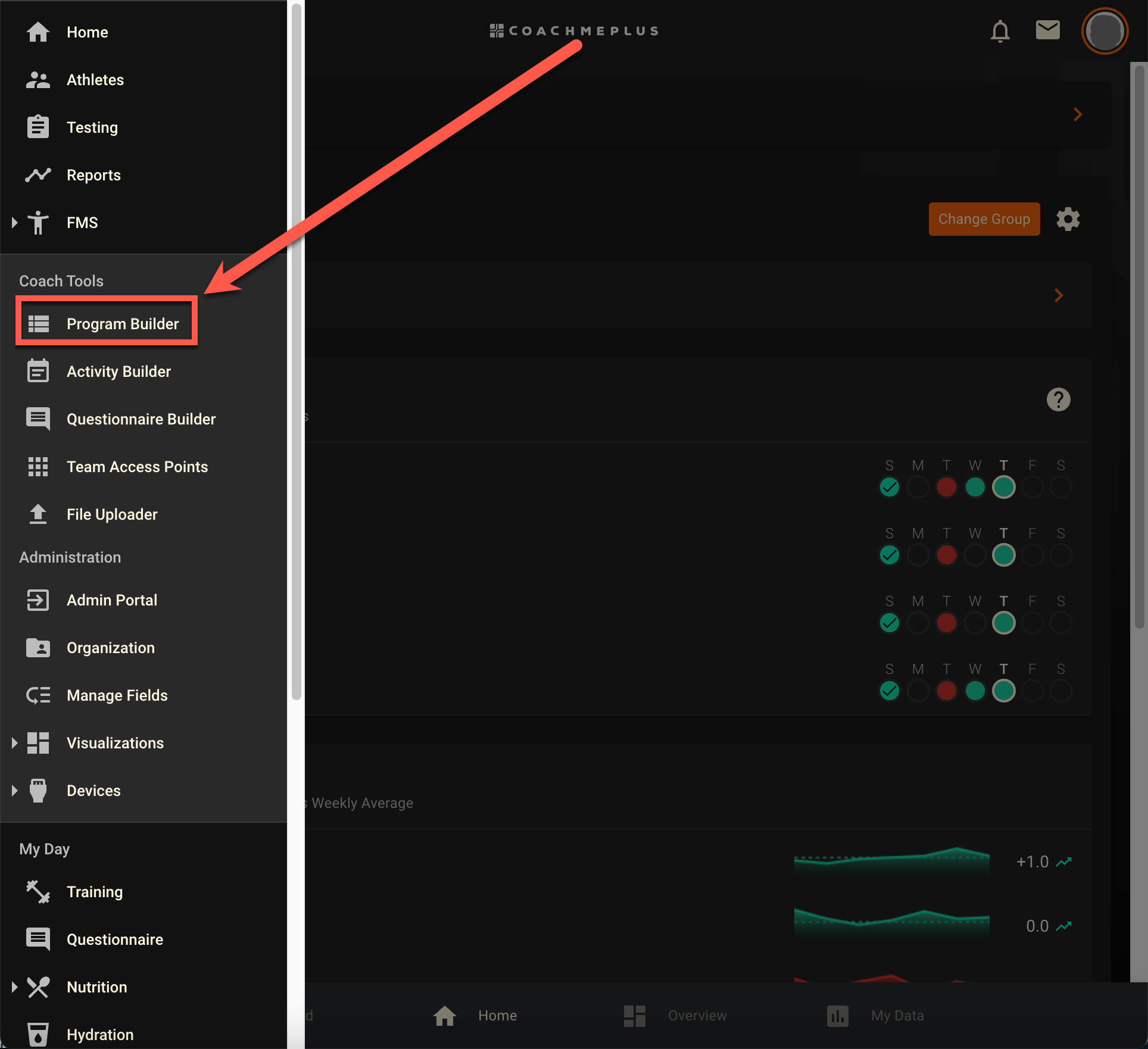Viewport: 1148px width, 1049px height.
Task: Click the File Uploader upload icon
Action: tap(38, 514)
